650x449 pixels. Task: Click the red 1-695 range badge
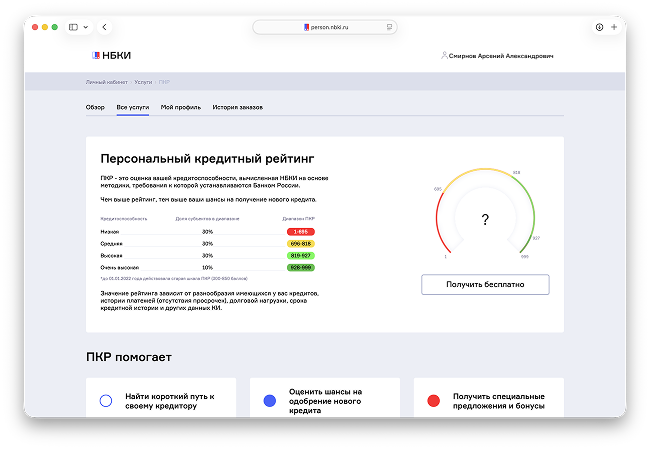coord(301,232)
